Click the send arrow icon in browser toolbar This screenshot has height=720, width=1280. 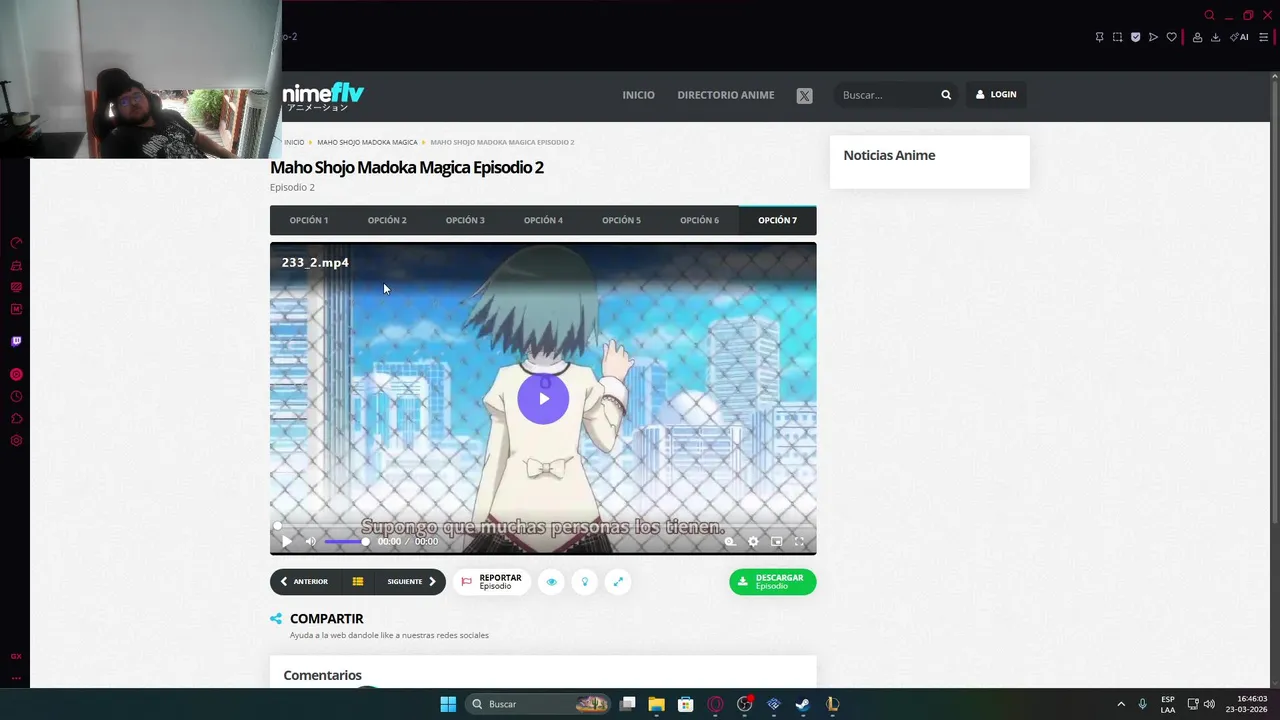click(x=1153, y=37)
